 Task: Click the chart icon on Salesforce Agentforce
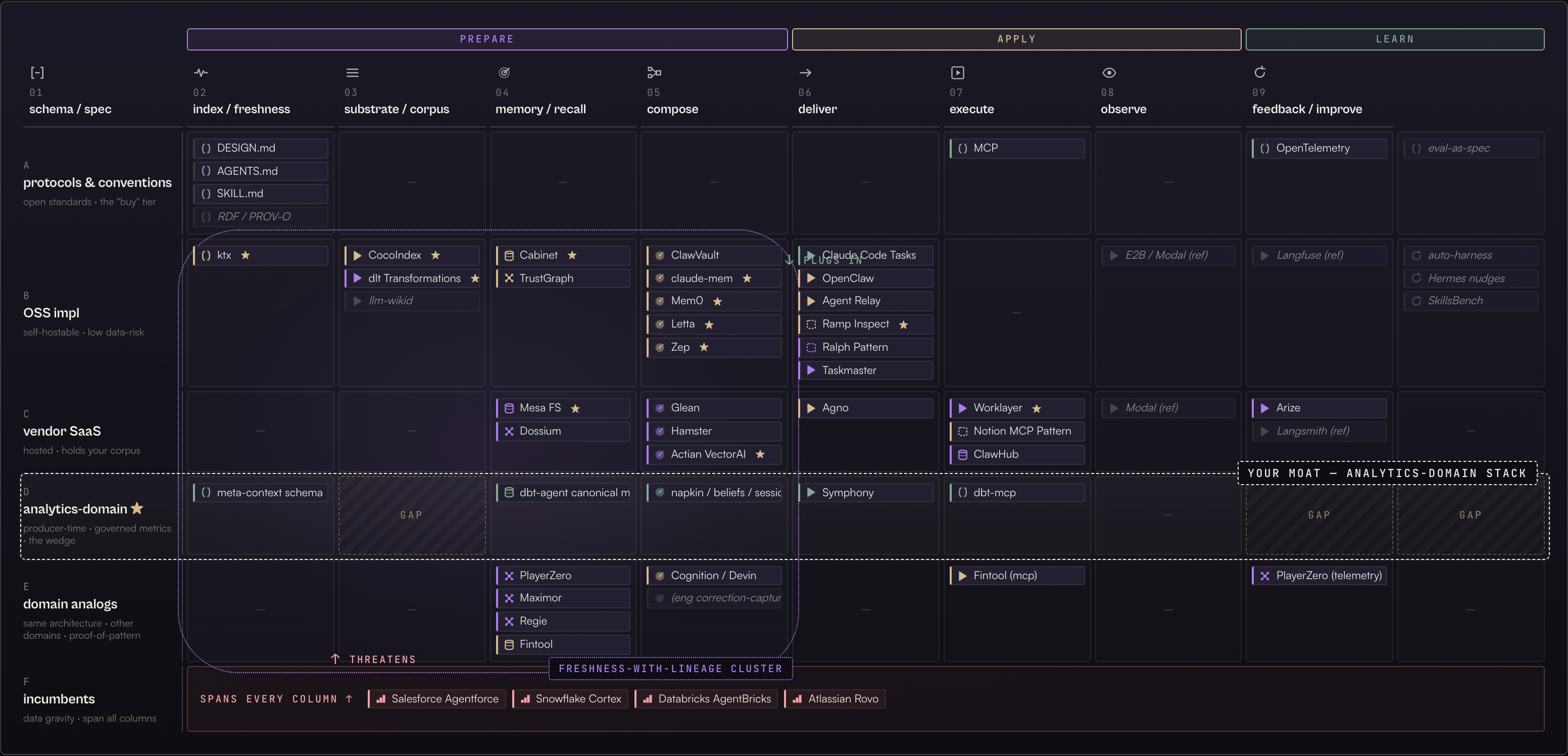click(381, 699)
